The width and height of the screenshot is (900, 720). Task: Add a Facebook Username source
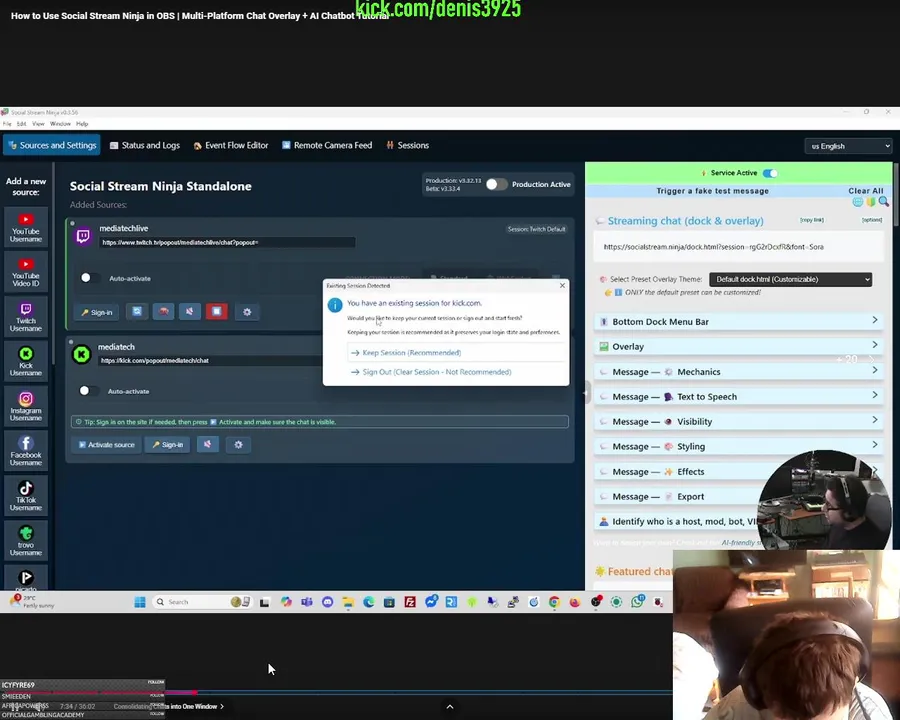click(26, 451)
